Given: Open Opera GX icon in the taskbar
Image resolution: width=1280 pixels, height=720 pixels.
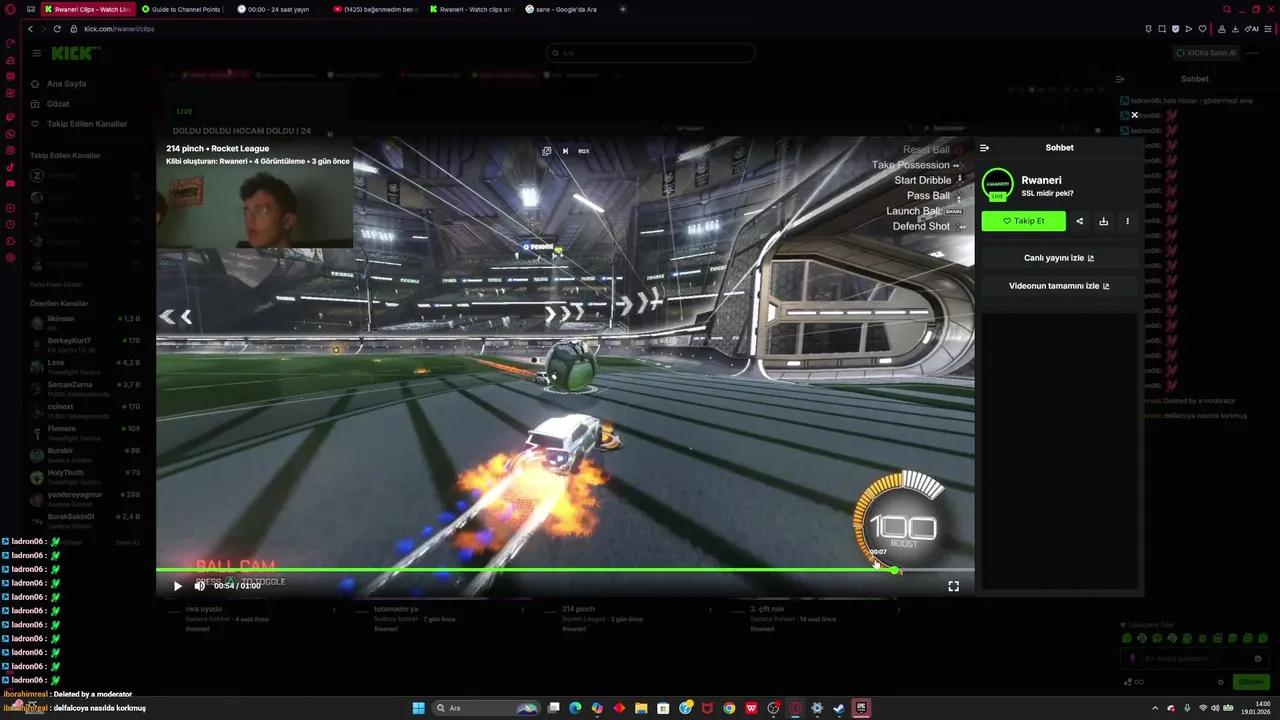Looking at the screenshot, I should click(x=796, y=708).
